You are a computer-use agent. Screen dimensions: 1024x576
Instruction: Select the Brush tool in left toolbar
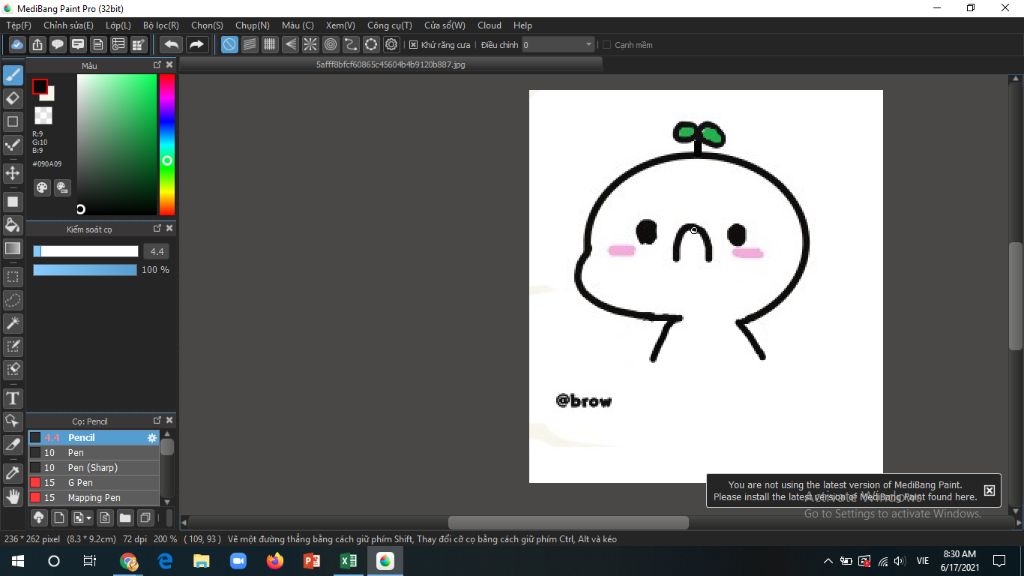pos(12,75)
